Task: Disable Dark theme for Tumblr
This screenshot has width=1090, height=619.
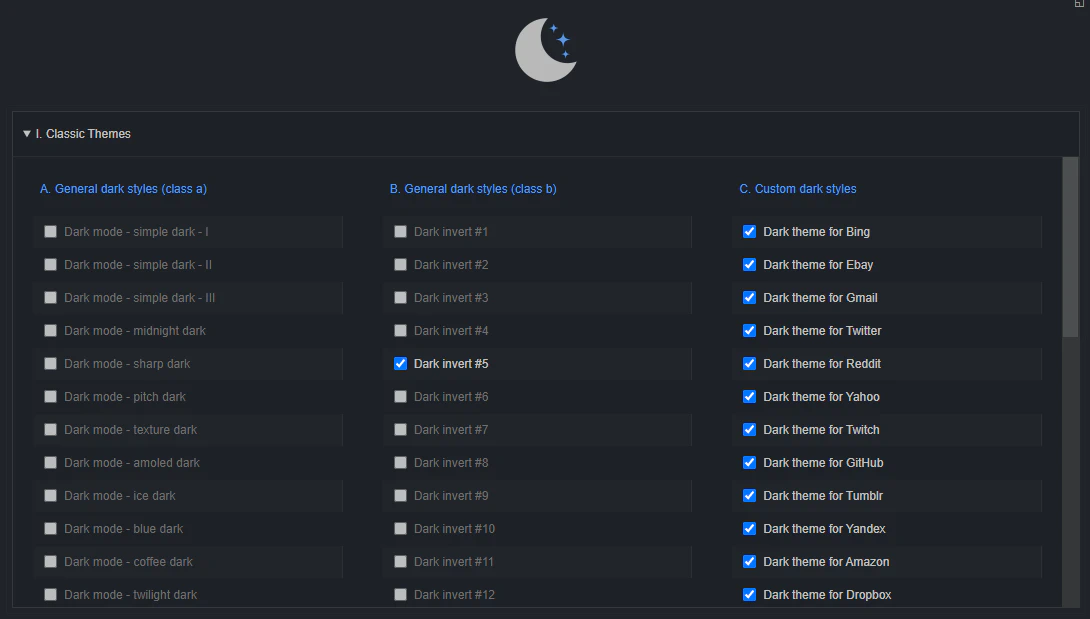Action: coord(749,496)
